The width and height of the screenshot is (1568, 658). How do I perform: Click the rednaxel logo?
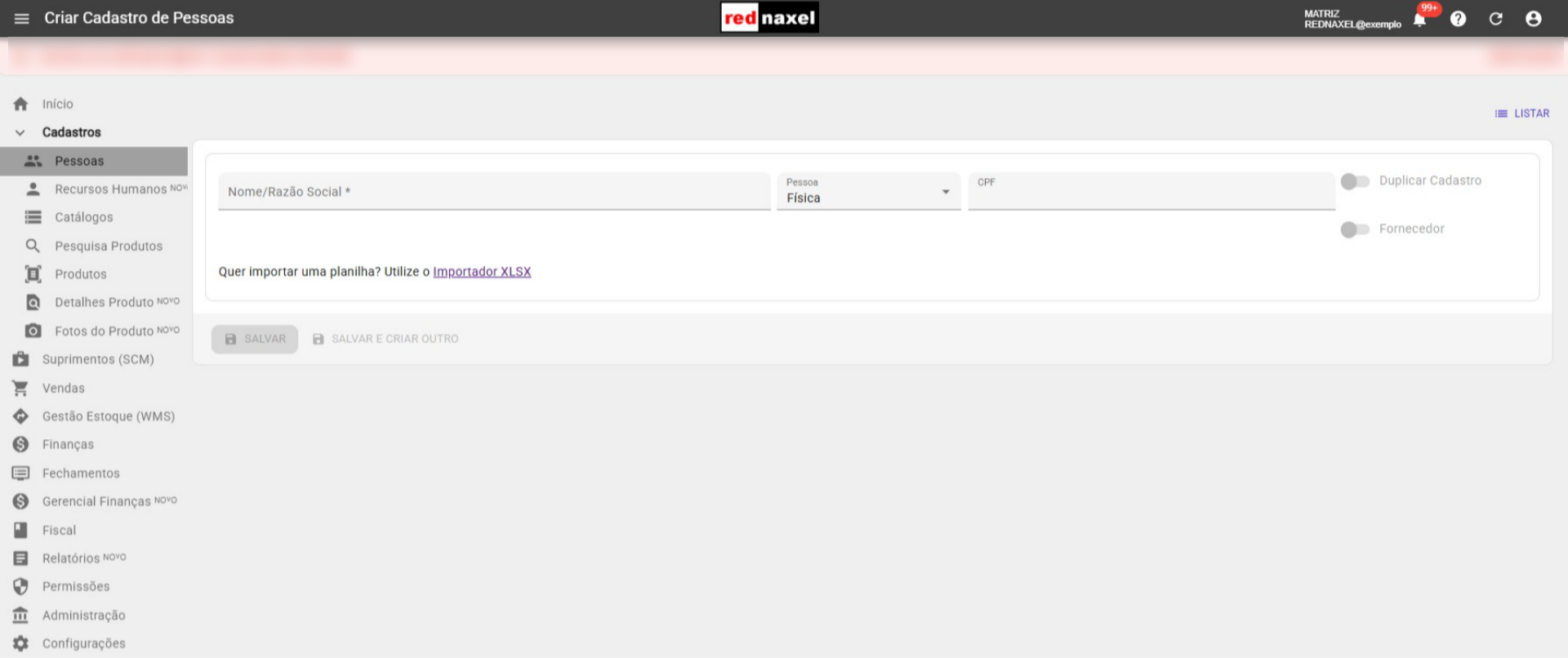(x=769, y=18)
